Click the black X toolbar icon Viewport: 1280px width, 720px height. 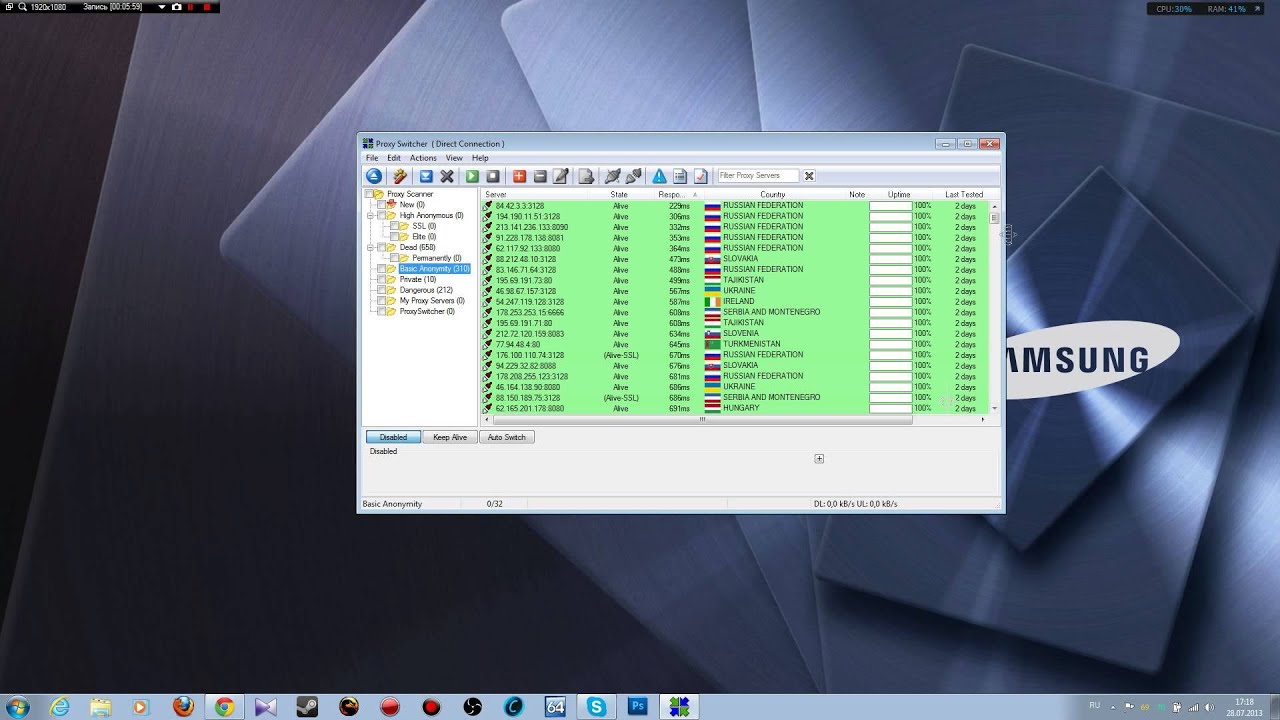point(447,176)
